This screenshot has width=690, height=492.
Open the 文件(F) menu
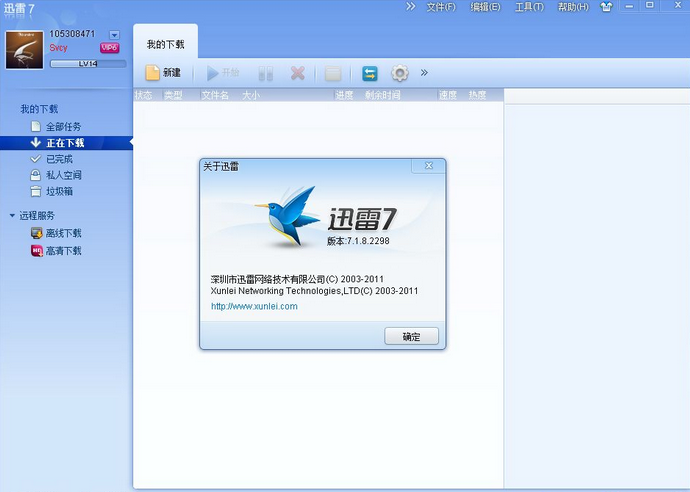(x=440, y=7)
